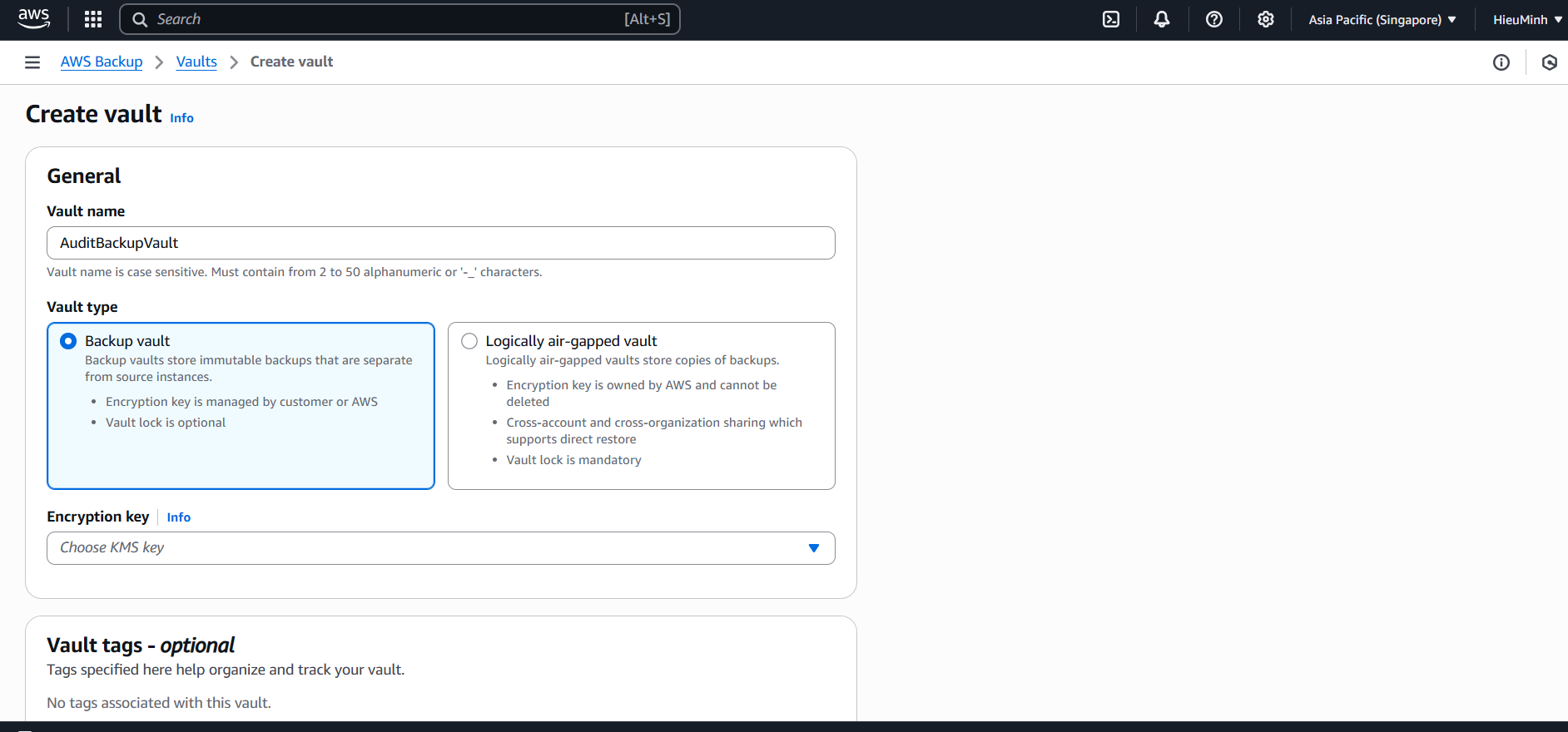Viewport: 1568px width, 732px height.
Task: Go to AWS Backup breadcrumb link
Action: [x=102, y=62]
